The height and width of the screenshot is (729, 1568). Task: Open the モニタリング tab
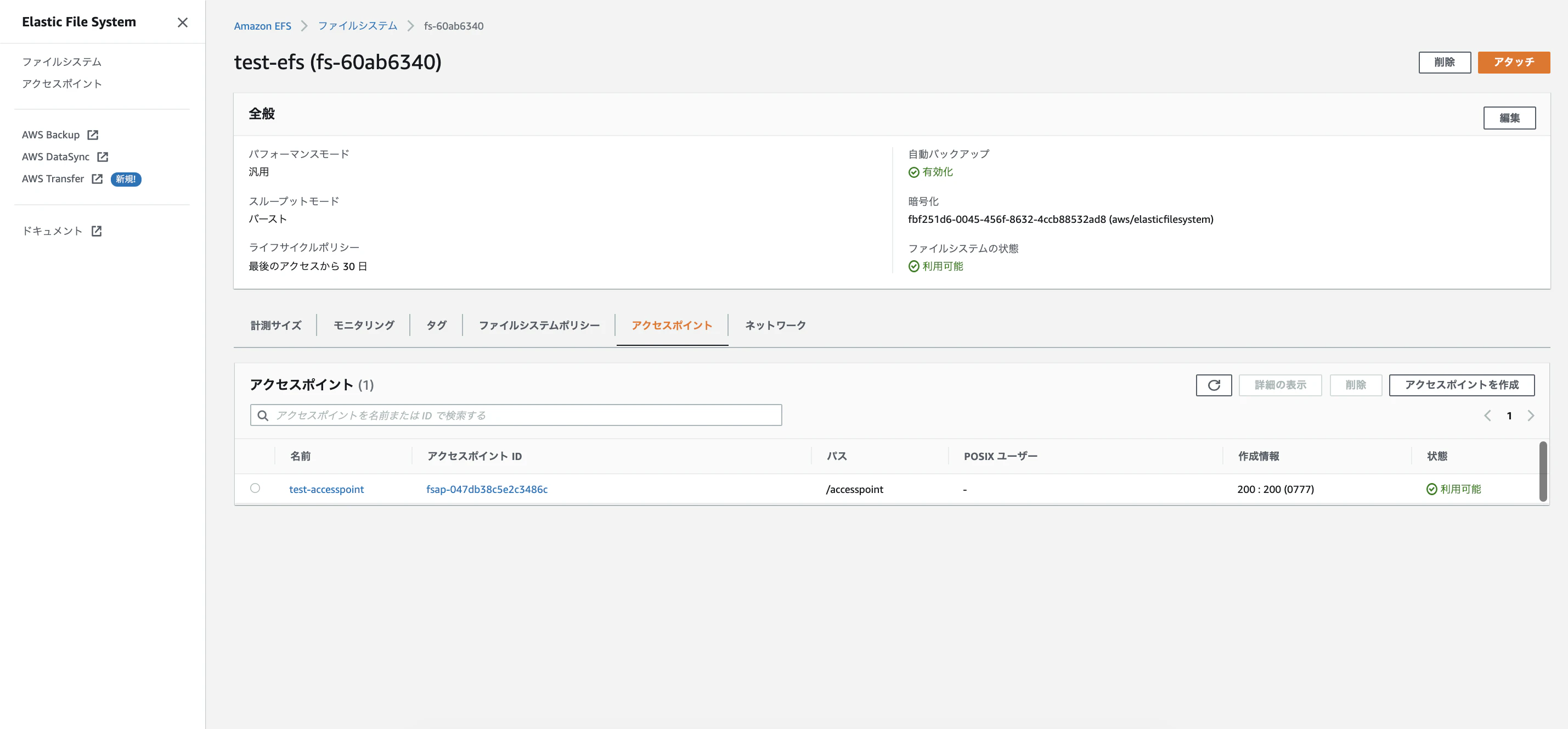coord(363,325)
